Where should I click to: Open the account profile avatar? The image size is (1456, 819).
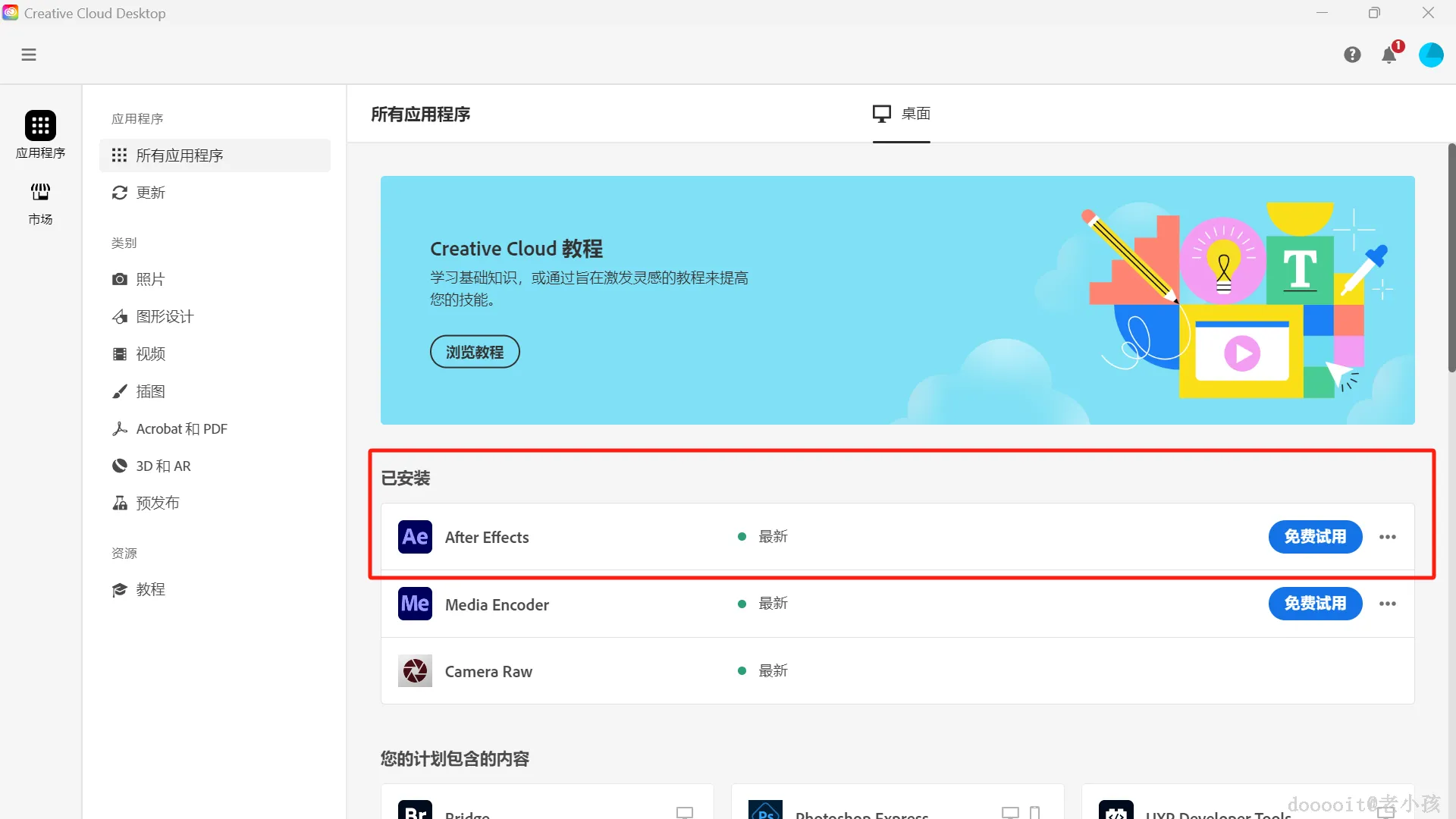(x=1432, y=55)
